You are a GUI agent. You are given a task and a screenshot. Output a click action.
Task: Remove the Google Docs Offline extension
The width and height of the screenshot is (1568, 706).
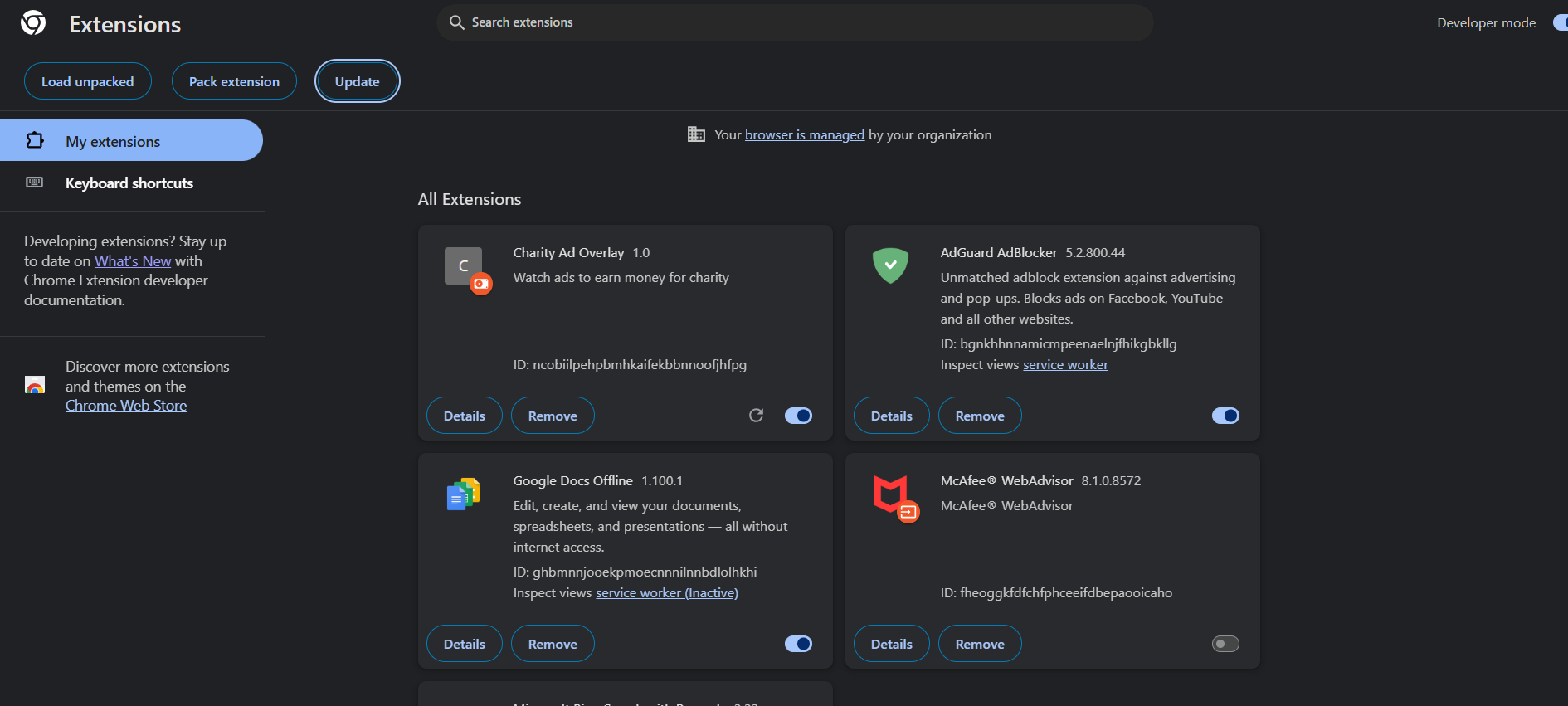coord(553,644)
